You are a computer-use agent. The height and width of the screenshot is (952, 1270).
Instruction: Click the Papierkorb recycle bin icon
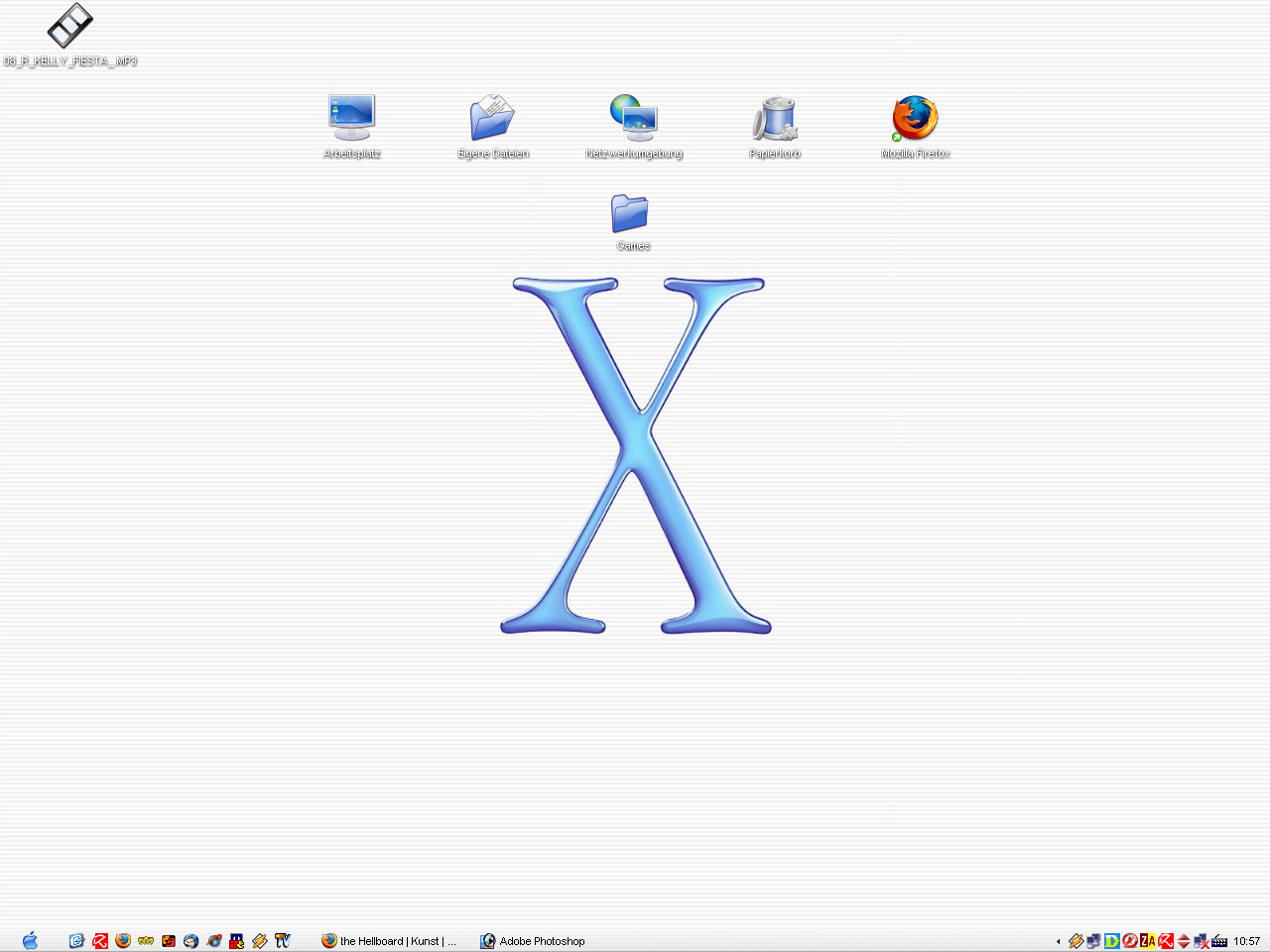point(775,119)
